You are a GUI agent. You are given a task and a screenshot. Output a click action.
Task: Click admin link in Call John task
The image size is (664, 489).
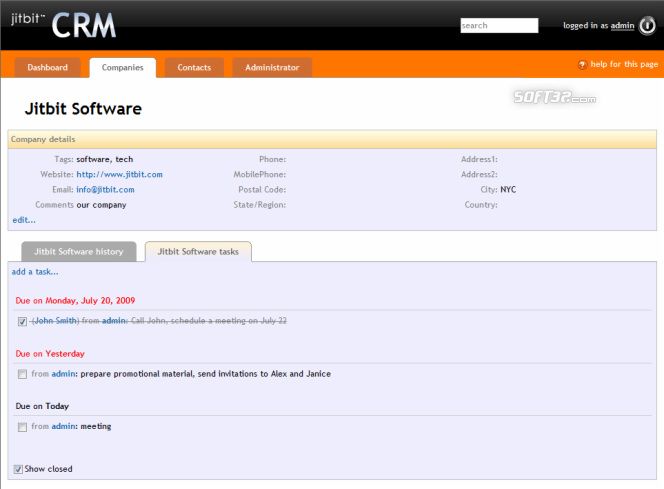coord(113,321)
